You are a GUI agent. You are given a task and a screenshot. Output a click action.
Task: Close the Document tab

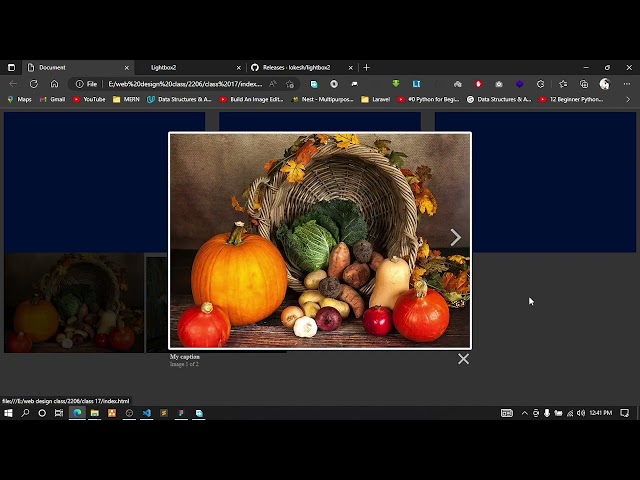pyautogui.click(x=127, y=68)
